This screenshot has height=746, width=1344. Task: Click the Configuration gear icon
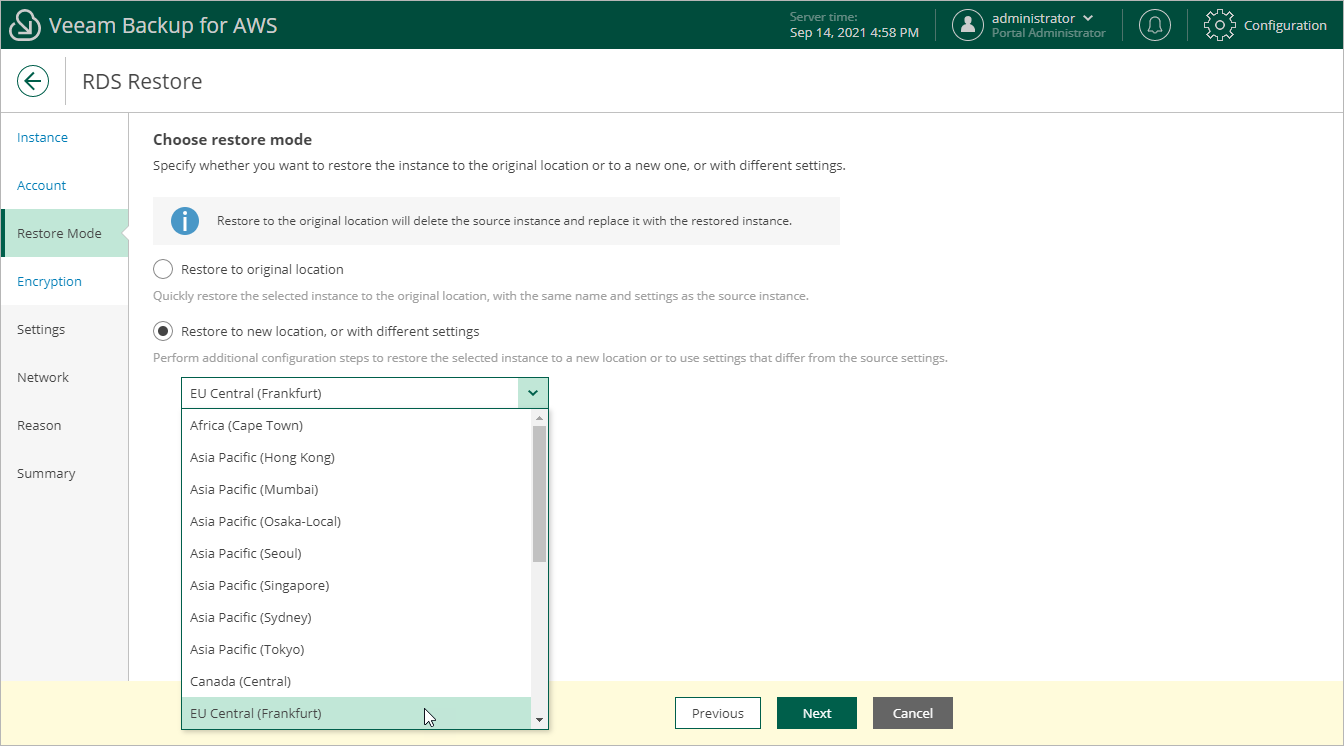pos(1220,25)
